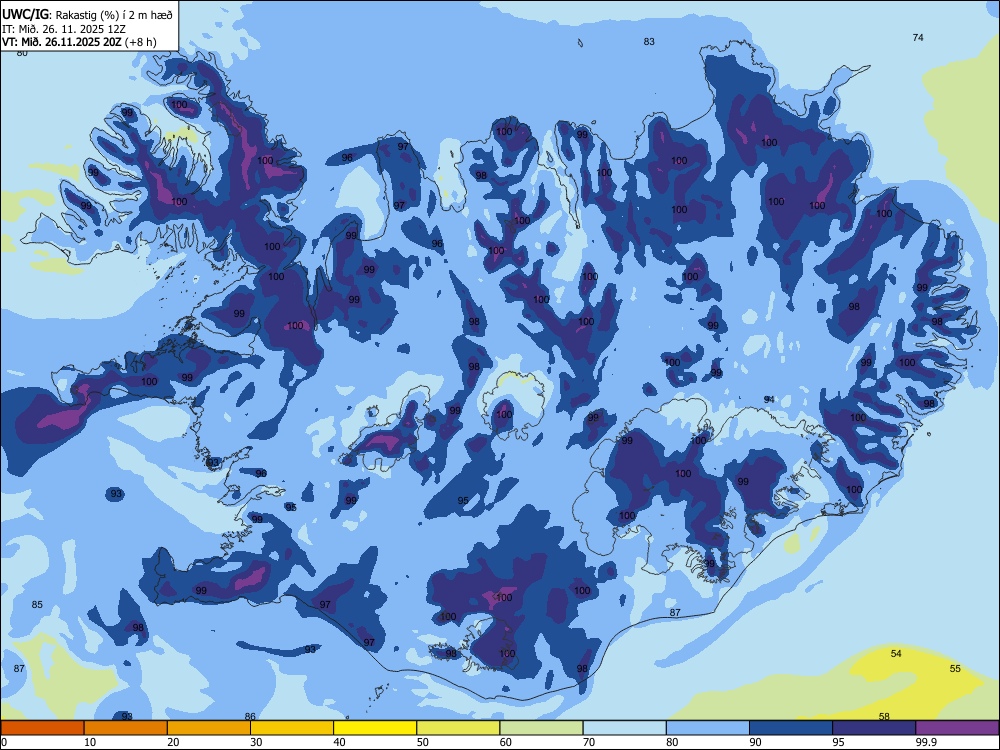Screen dimensions: 1000x750
Task: Click the '50' tick label on the colour scale
Action: (x=422, y=742)
